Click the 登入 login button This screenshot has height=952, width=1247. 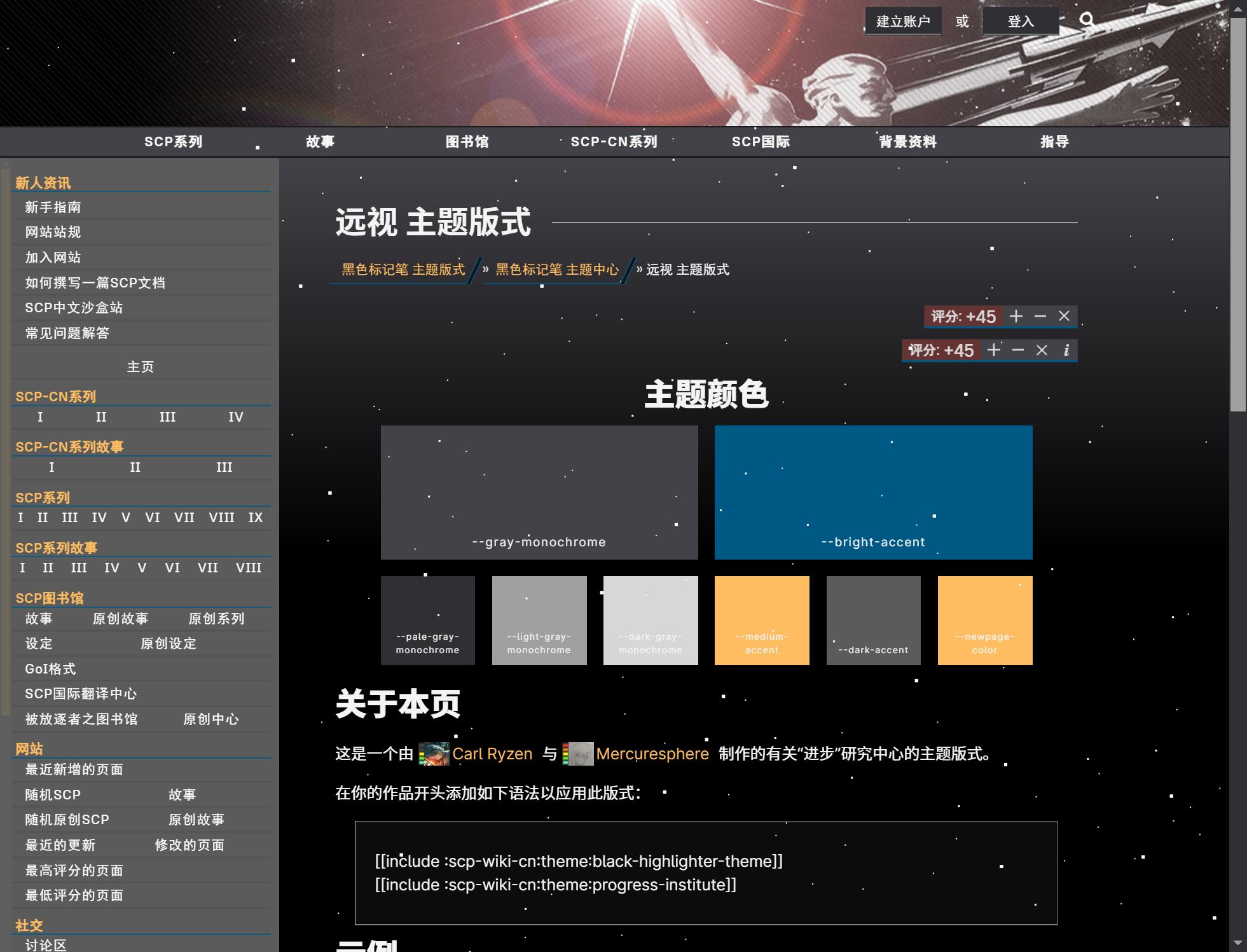point(1021,22)
